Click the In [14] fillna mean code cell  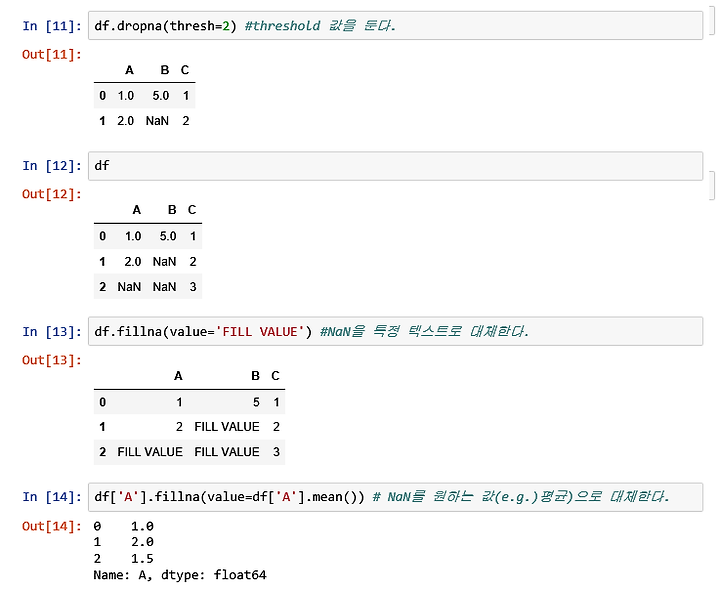395,497
